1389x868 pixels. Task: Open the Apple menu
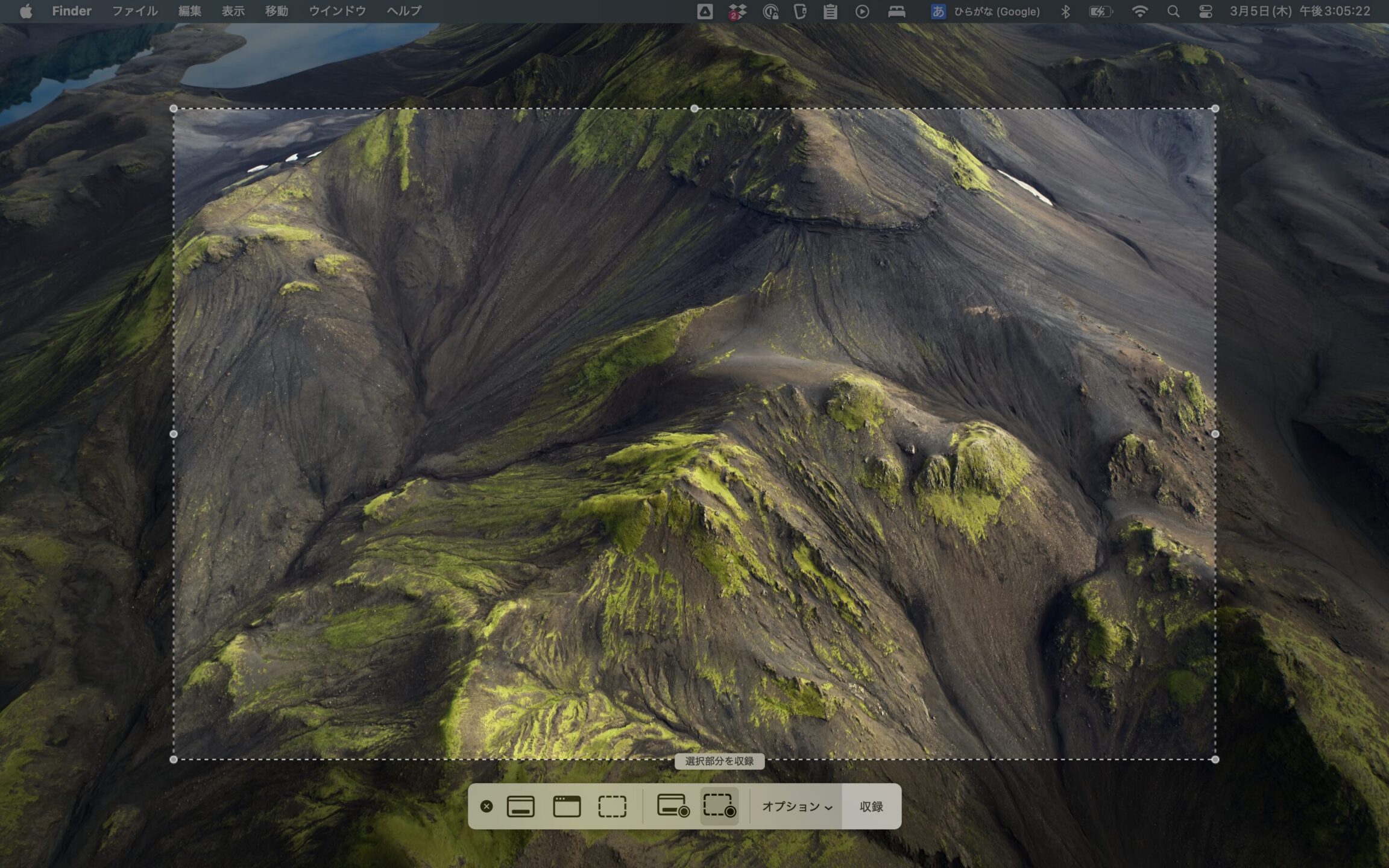pyautogui.click(x=25, y=11)
